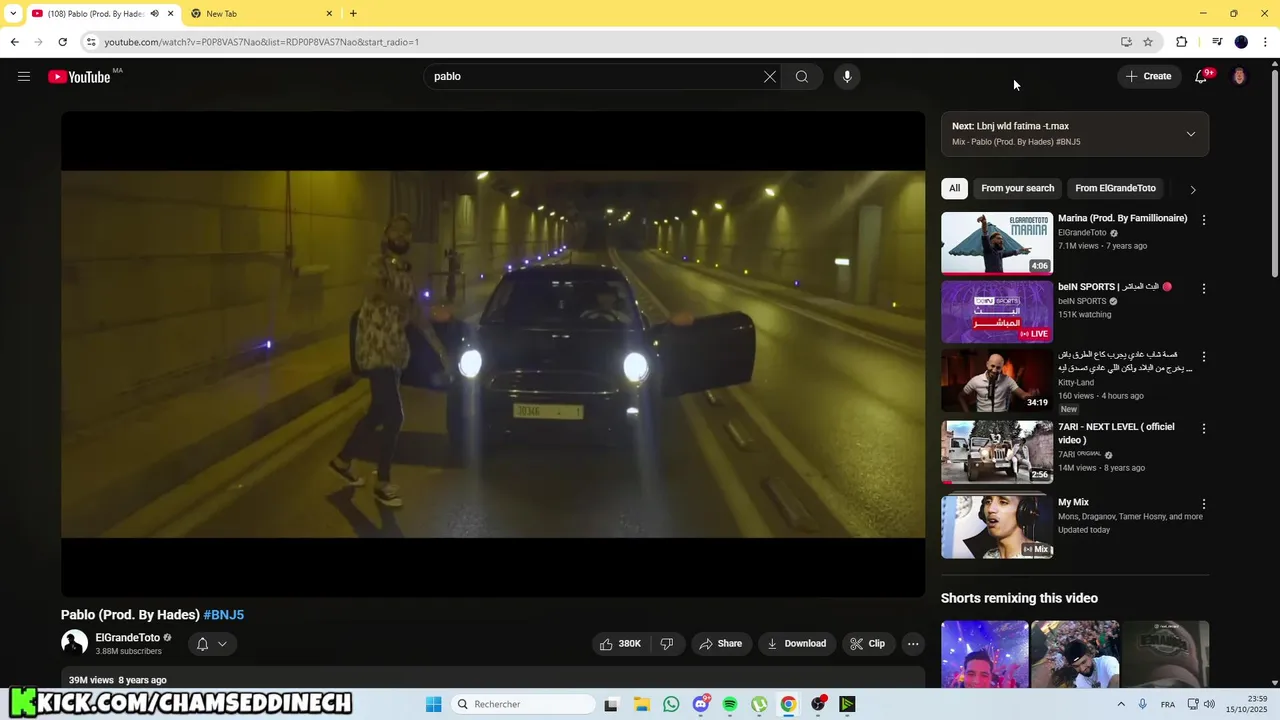Bookmark this page with the star icon
1280x720 pixels.
point(1148,42)
